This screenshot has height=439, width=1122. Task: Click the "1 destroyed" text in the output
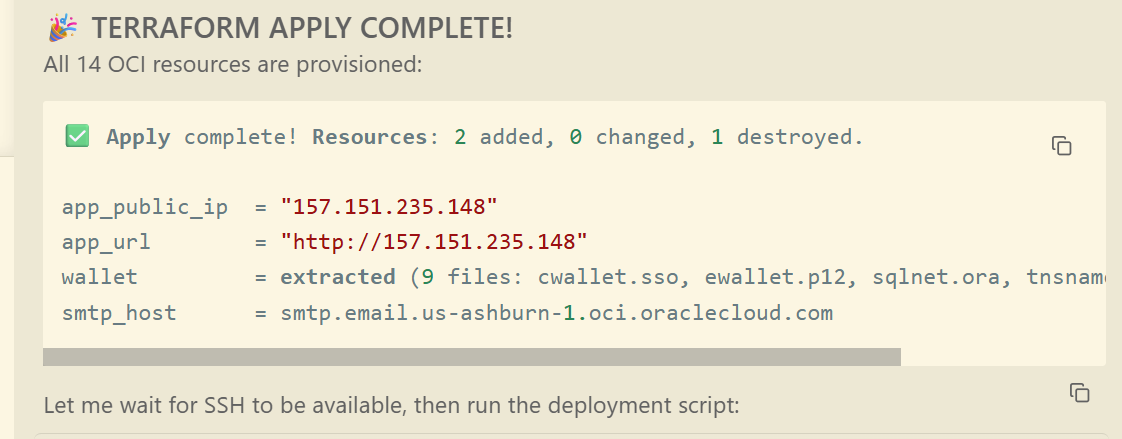(787, 137)
